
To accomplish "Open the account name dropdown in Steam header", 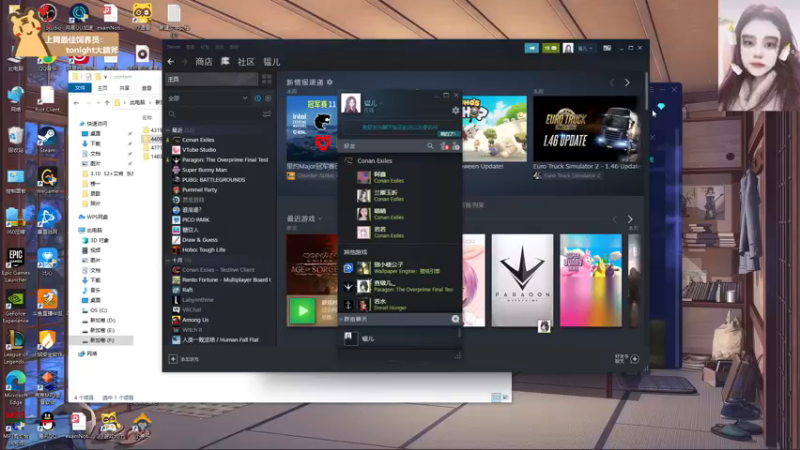I will pos(585,48).
